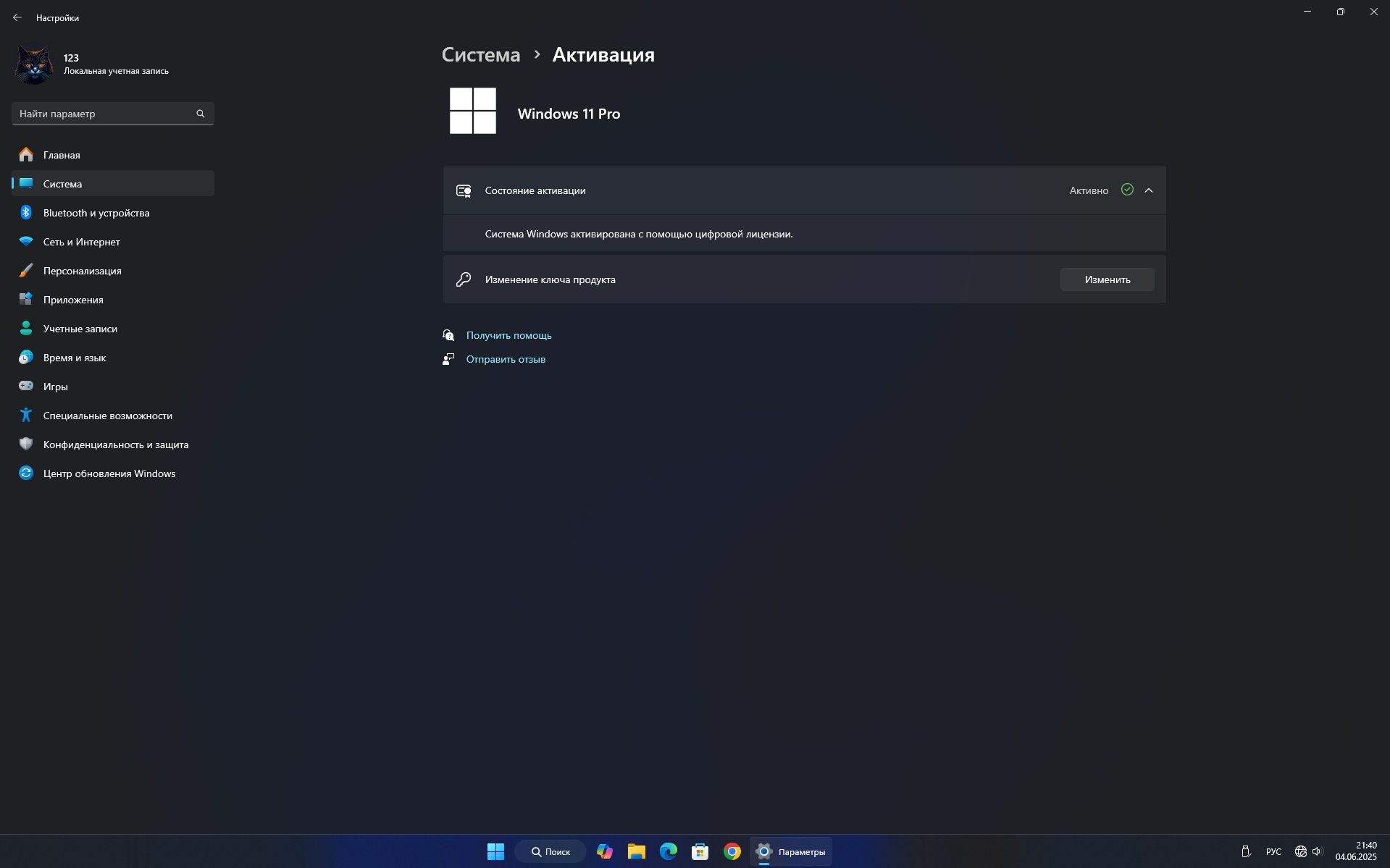Click the 'Изменение ключа продукта' label
Viewport: 1390px width, 868px height.
550,279
